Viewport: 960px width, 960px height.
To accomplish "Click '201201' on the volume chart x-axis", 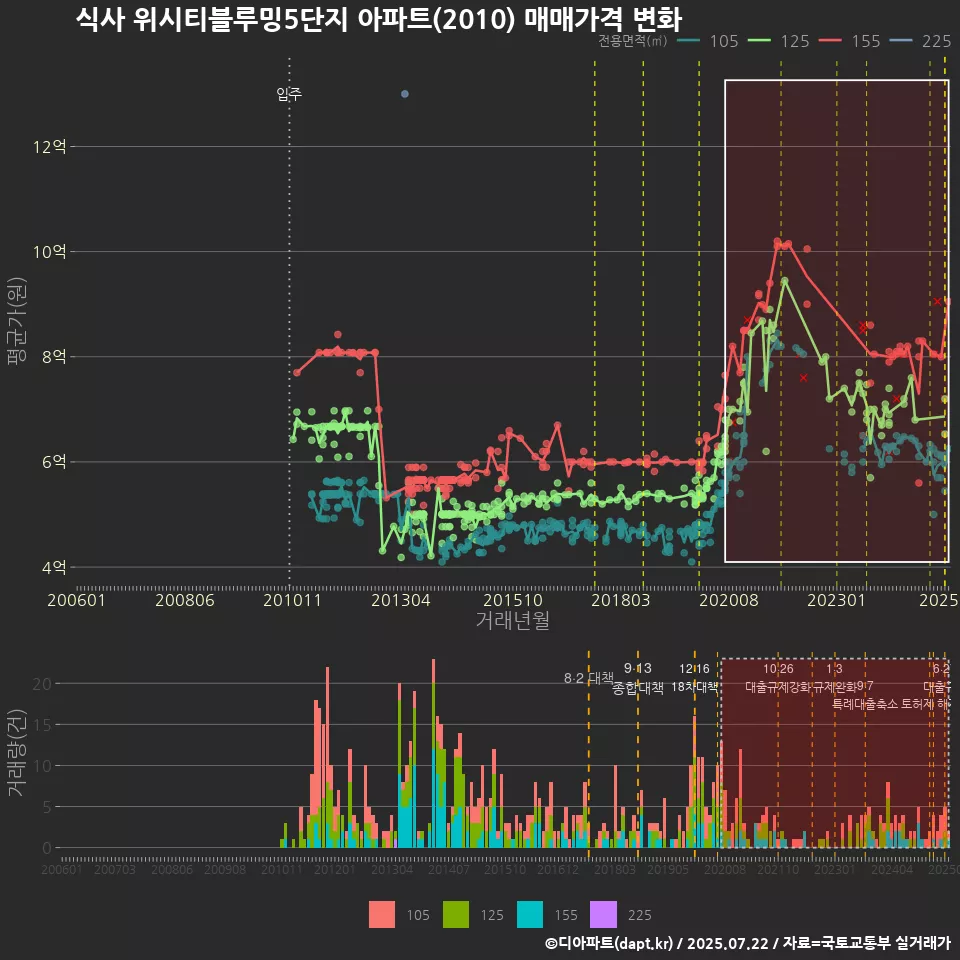I will [x=334, y=869].
